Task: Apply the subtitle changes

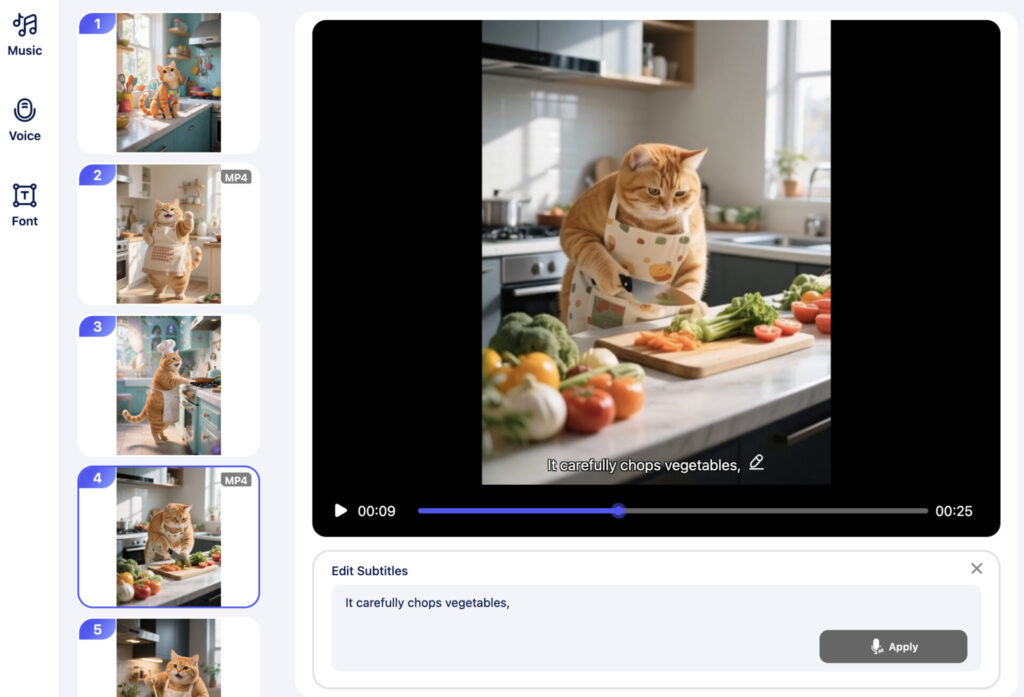Action: pos(893,647)
